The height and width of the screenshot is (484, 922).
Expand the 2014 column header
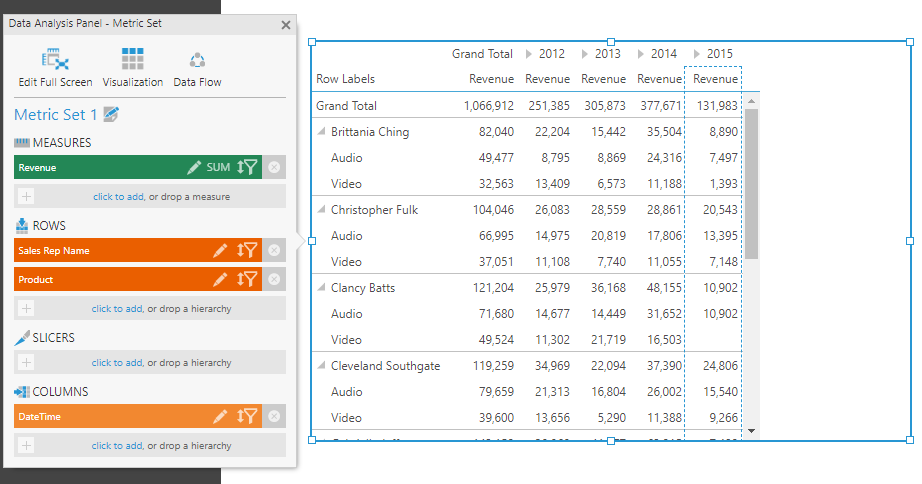click(642, 54)
